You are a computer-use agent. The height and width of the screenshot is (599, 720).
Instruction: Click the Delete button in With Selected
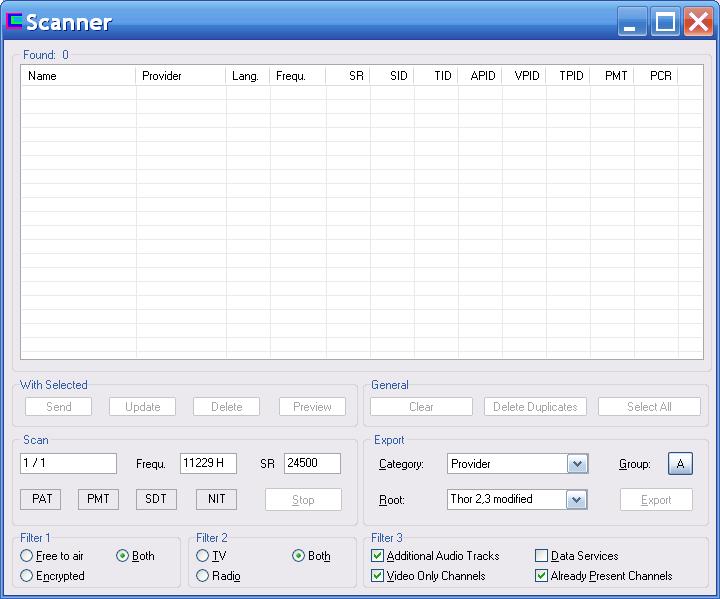point(226,407)
